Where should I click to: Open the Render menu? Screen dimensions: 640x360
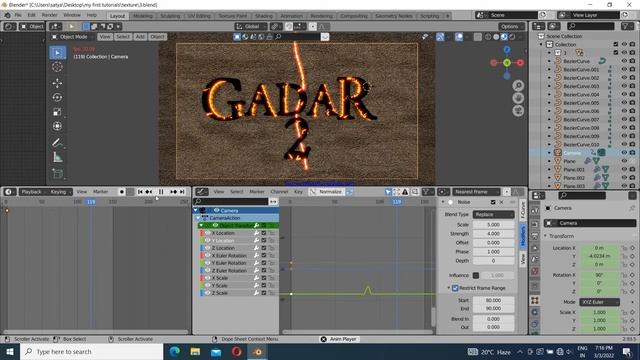(49, 15)
